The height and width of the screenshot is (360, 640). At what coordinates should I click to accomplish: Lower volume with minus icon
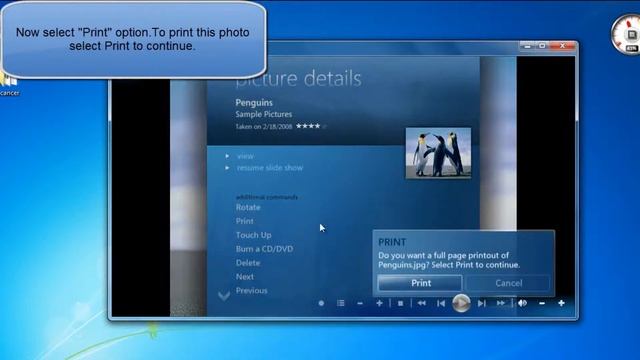click(542, 303)
